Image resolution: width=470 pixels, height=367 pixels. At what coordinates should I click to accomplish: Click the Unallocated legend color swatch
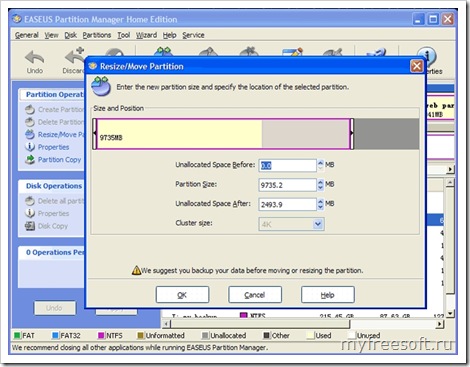(x=205, y=335)
